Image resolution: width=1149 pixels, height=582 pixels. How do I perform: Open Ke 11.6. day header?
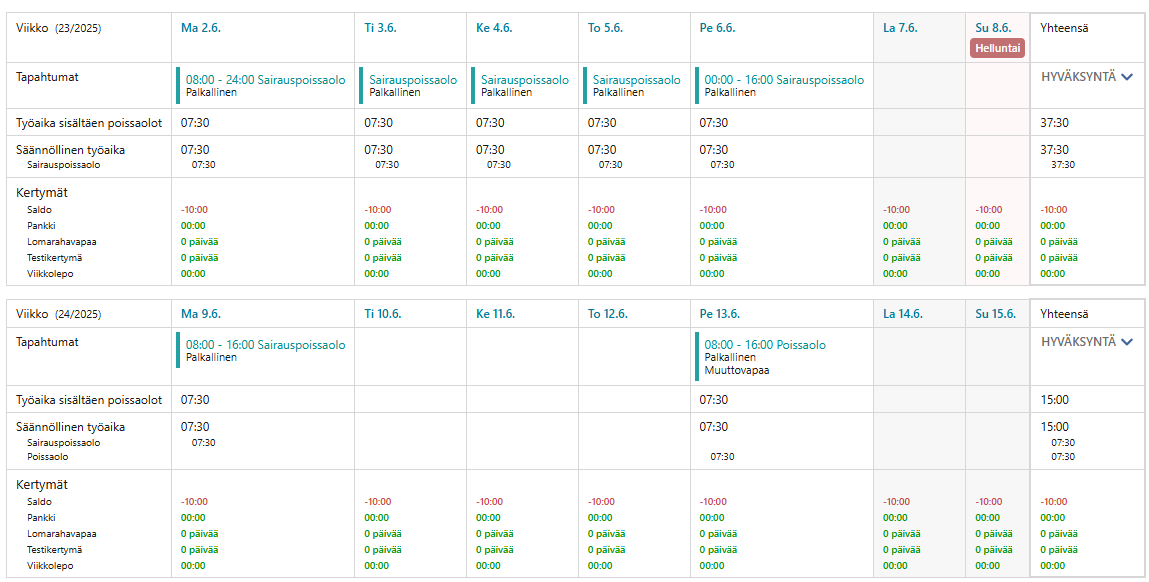click(x=495, y=314)
